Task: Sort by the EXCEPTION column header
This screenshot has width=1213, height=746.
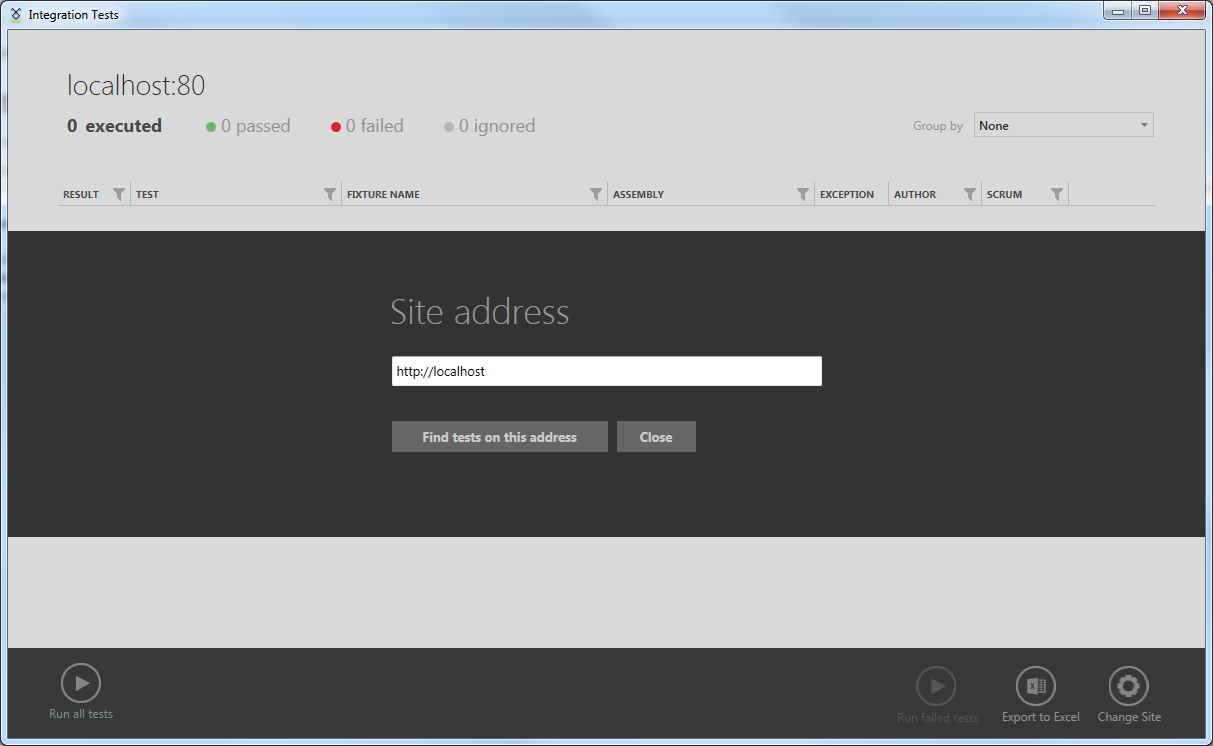Action: click(x=847, y=194)
